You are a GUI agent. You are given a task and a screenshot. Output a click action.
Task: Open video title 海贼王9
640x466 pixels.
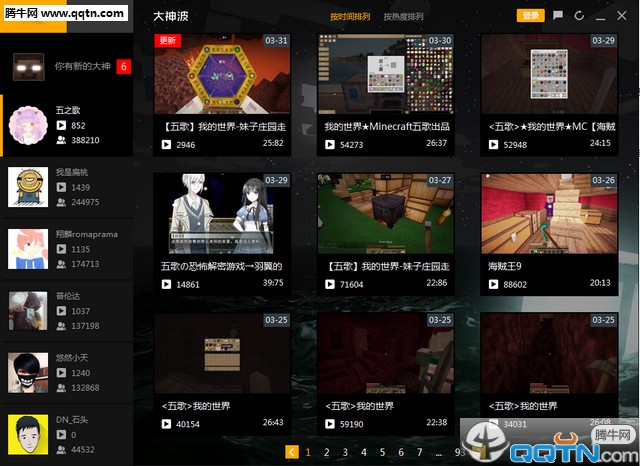point(504,266)
